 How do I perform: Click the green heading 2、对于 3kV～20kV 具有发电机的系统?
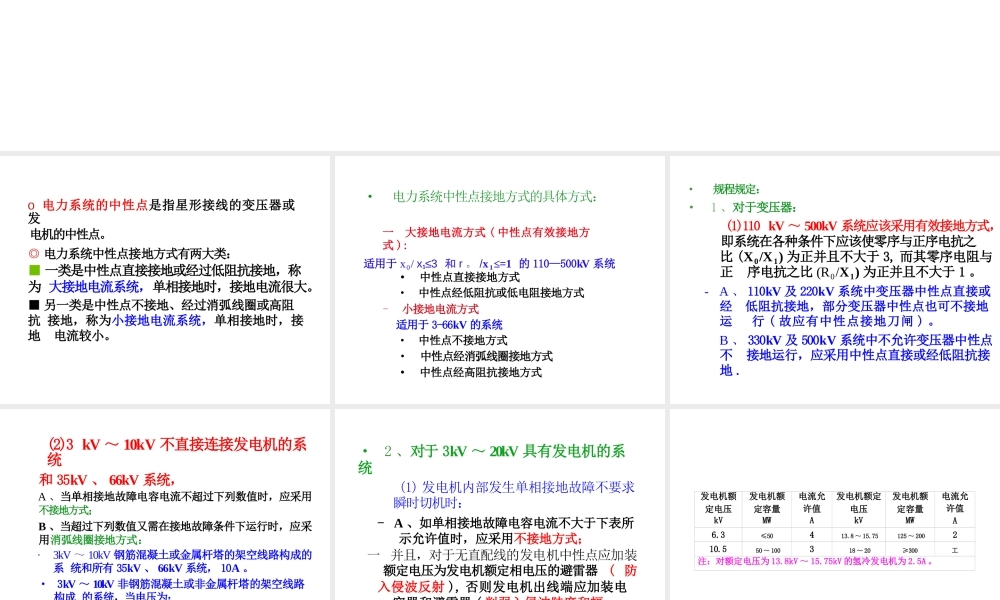coord(491,460)
